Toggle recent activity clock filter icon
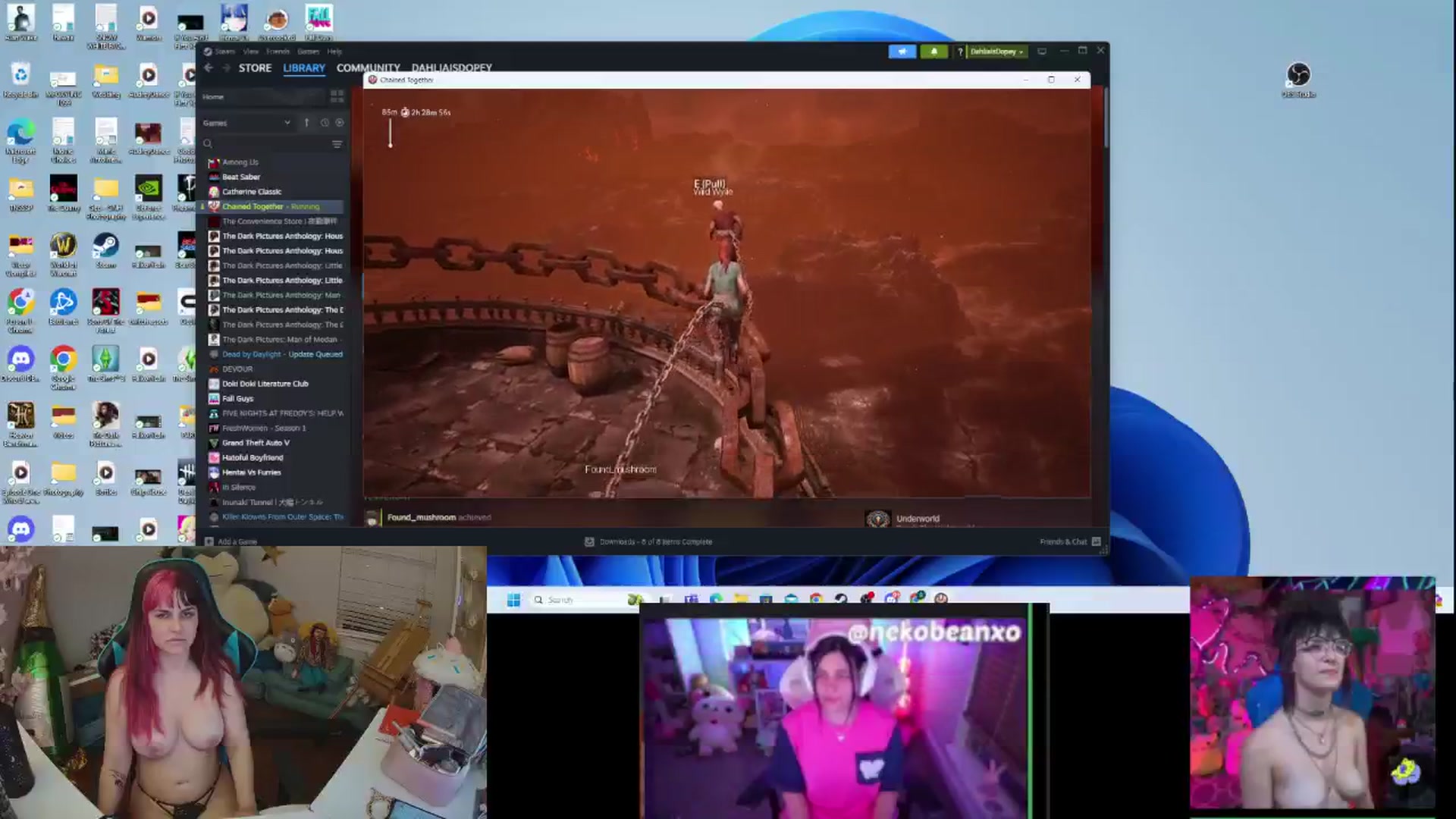The image size is (1456, 819). click(325, 123)
